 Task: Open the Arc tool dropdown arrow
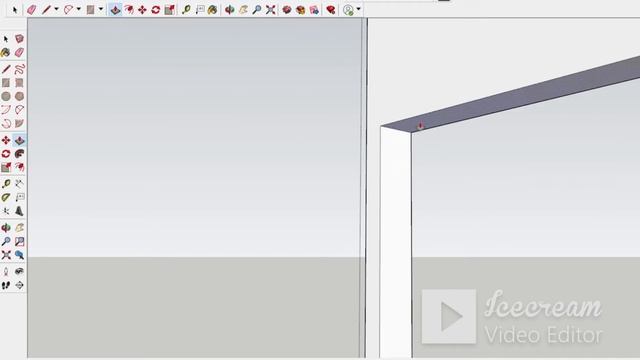(x=78, y=9)
